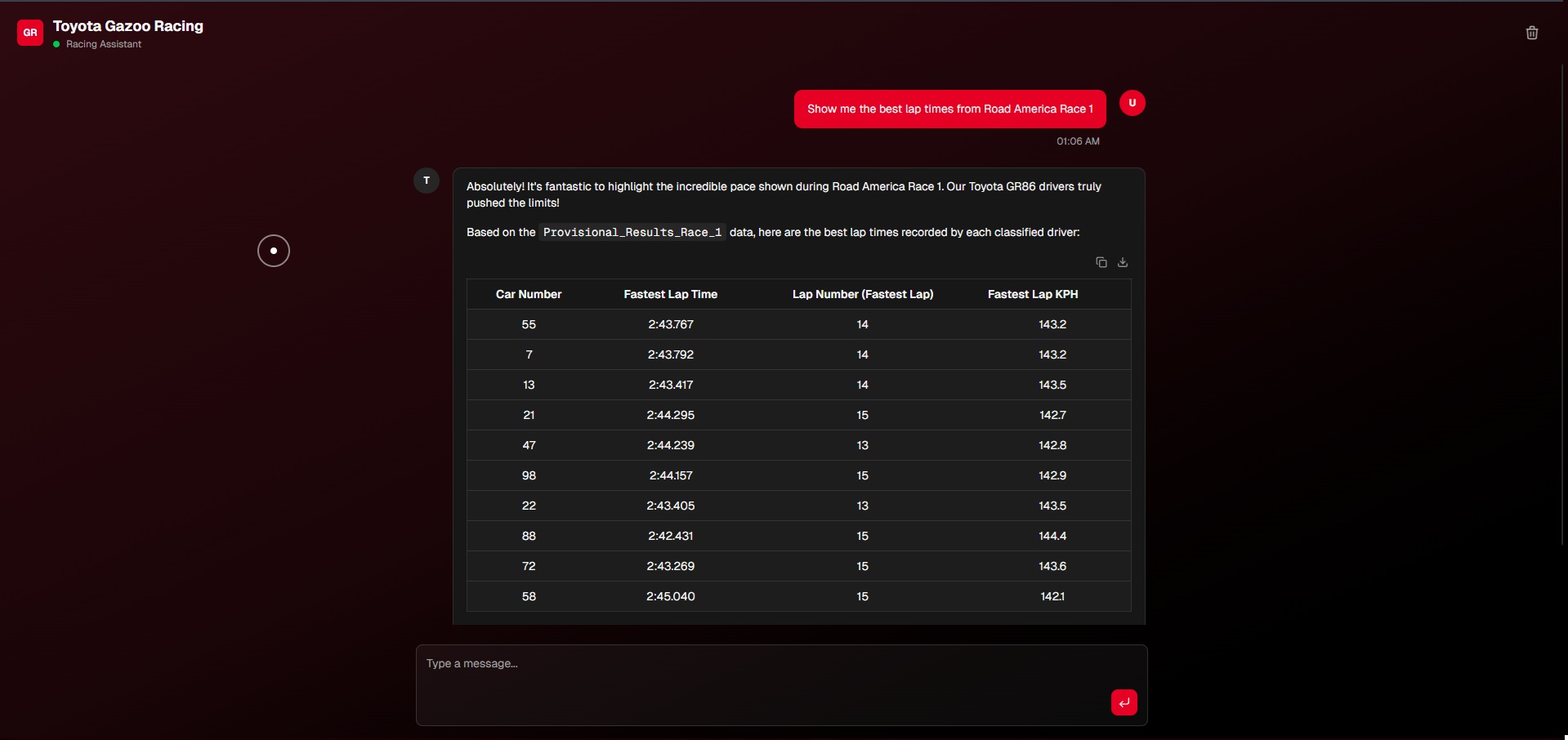Click the Toyota Gazoo Racing title
Screen dimensions: 1568x740
pos(128,26)
